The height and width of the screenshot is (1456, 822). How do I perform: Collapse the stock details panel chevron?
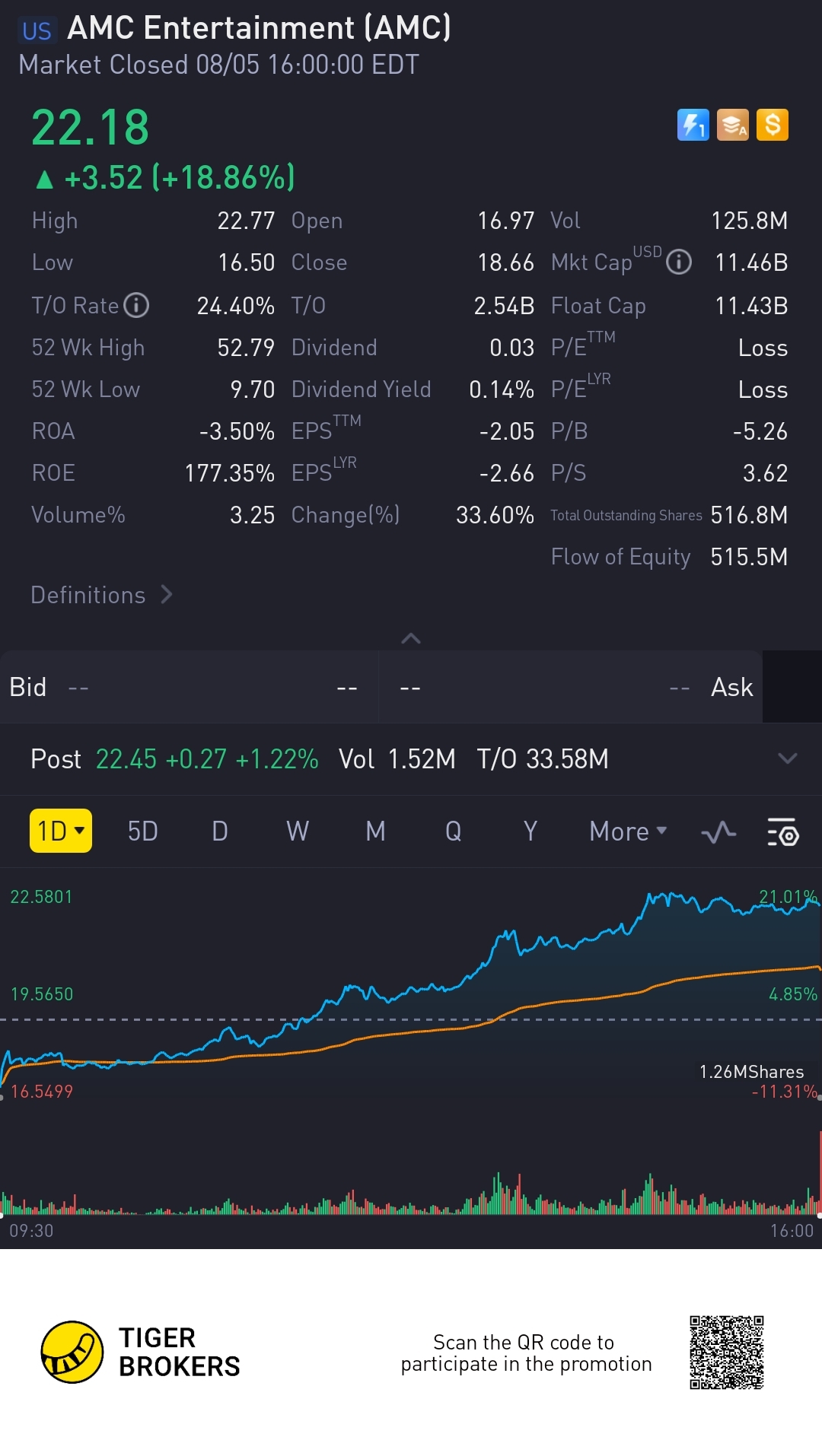(411, 638)
